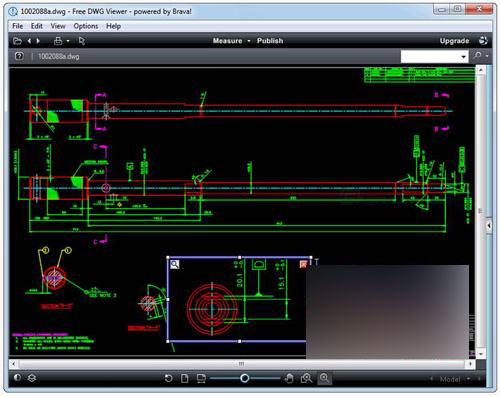The image size is (500, 396).
Task: Open the Edit menu
Action: click(37, 26)
